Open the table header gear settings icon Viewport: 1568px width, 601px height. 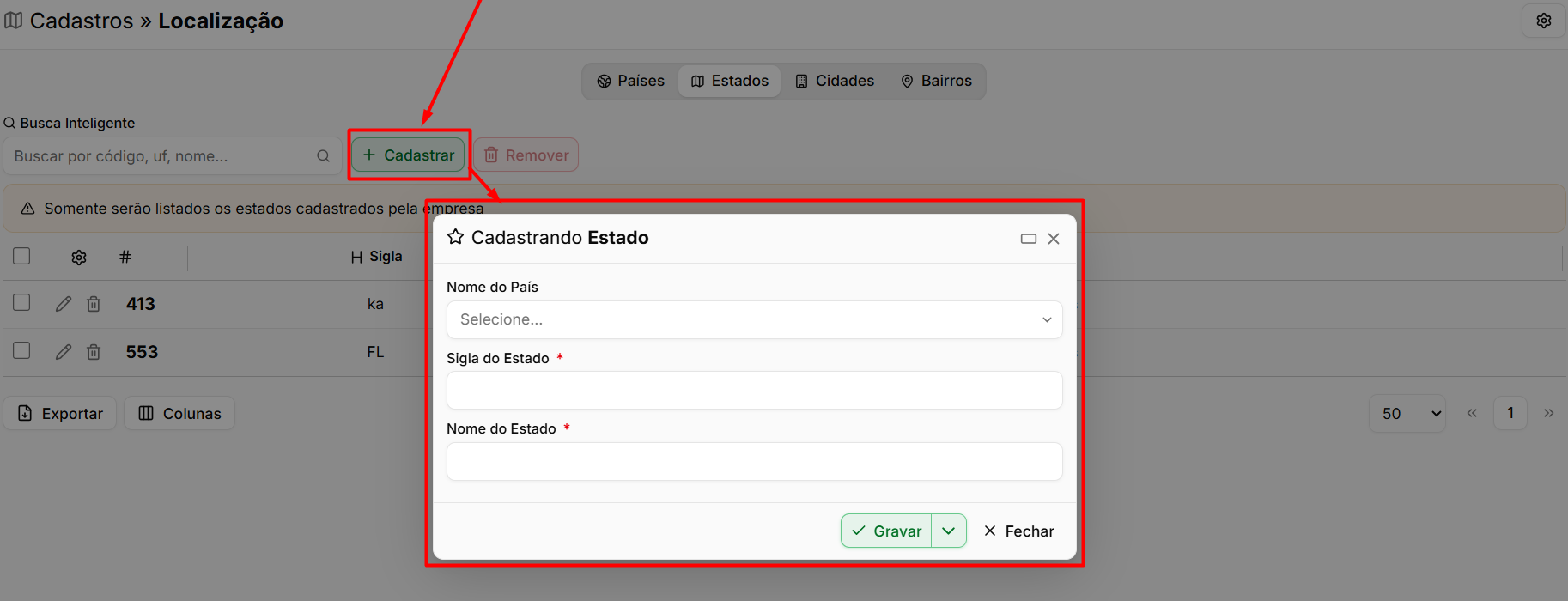click(x=79, y=258)
